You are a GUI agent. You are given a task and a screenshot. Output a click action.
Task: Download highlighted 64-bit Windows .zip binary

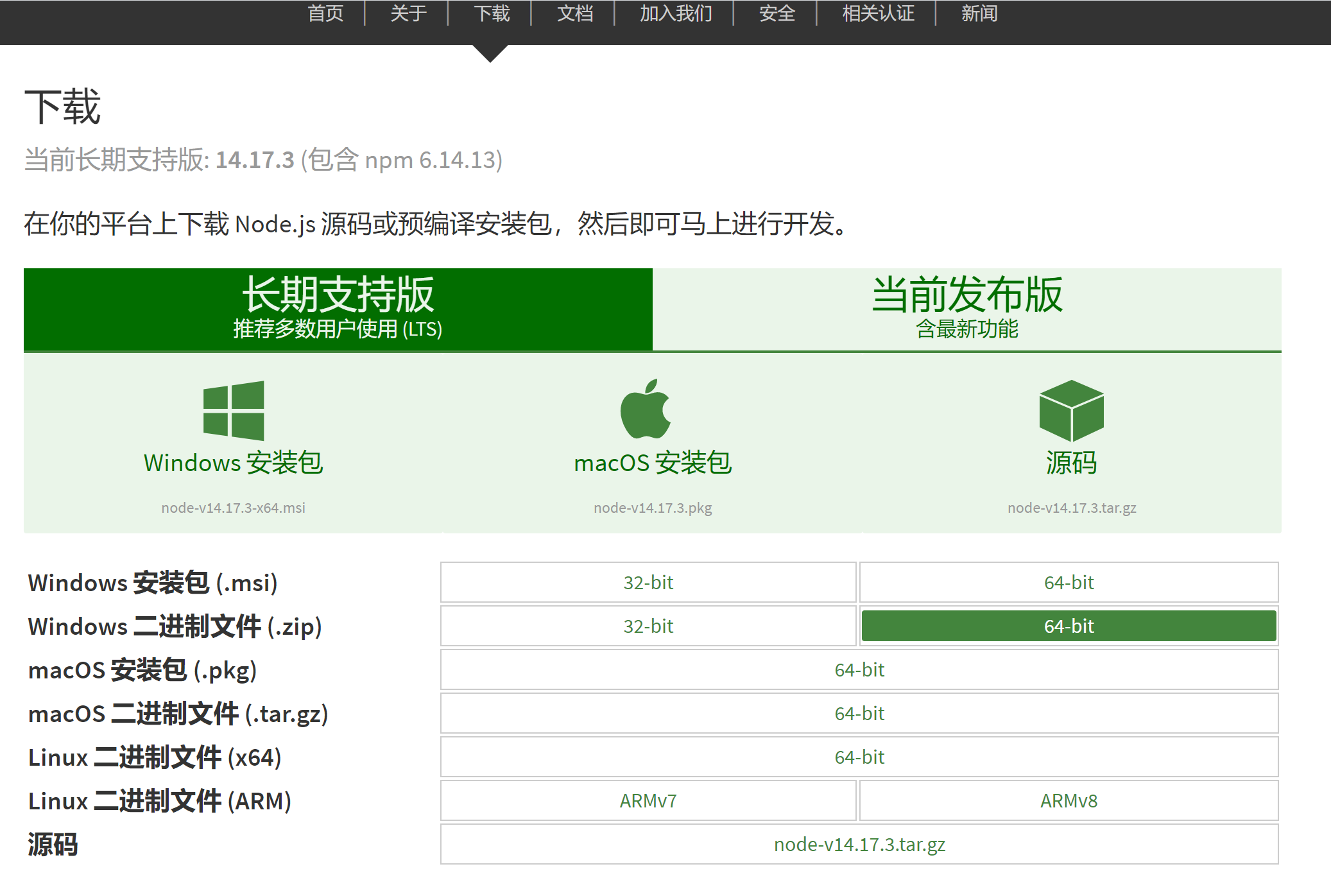click(x=1069, y=626)
